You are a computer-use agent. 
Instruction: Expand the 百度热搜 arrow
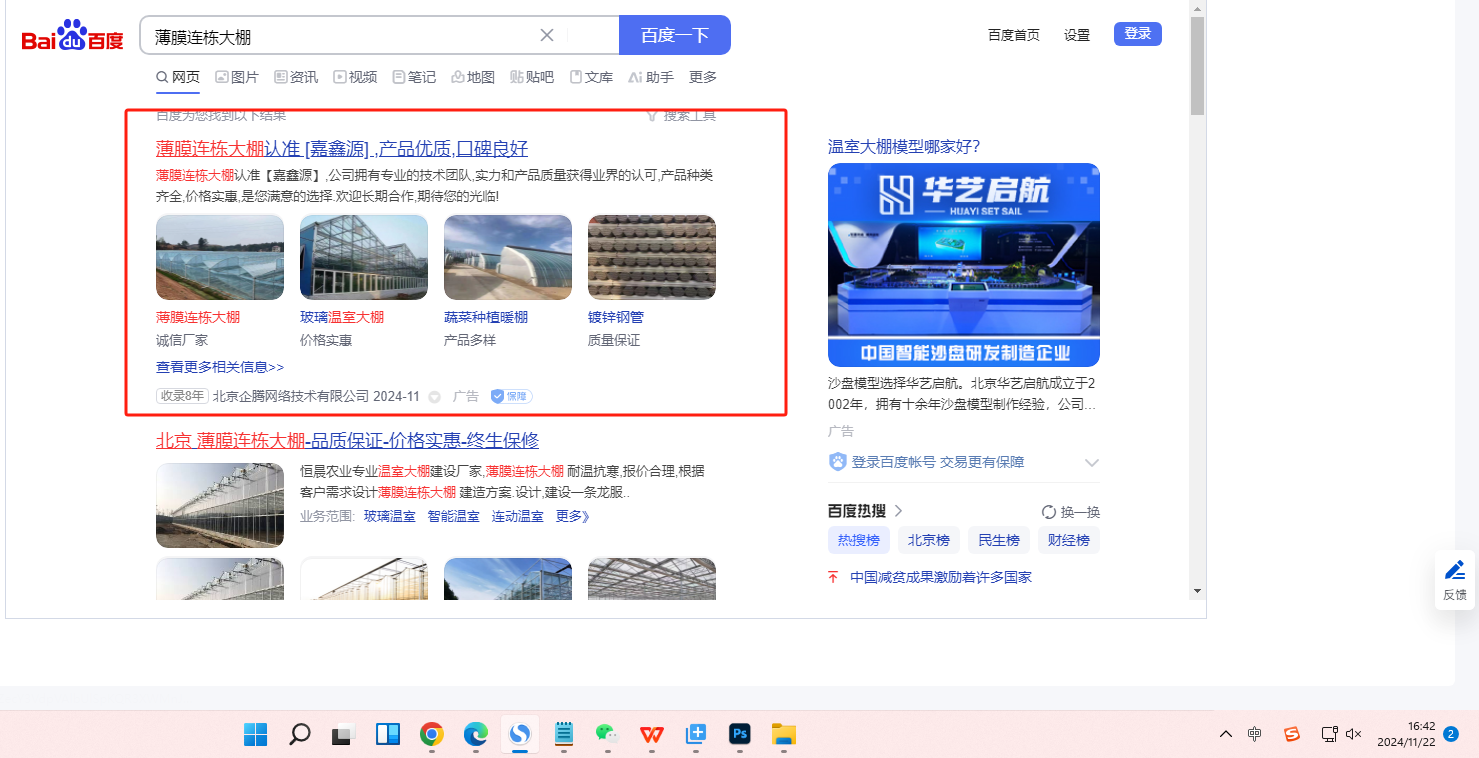pos(898,511)
